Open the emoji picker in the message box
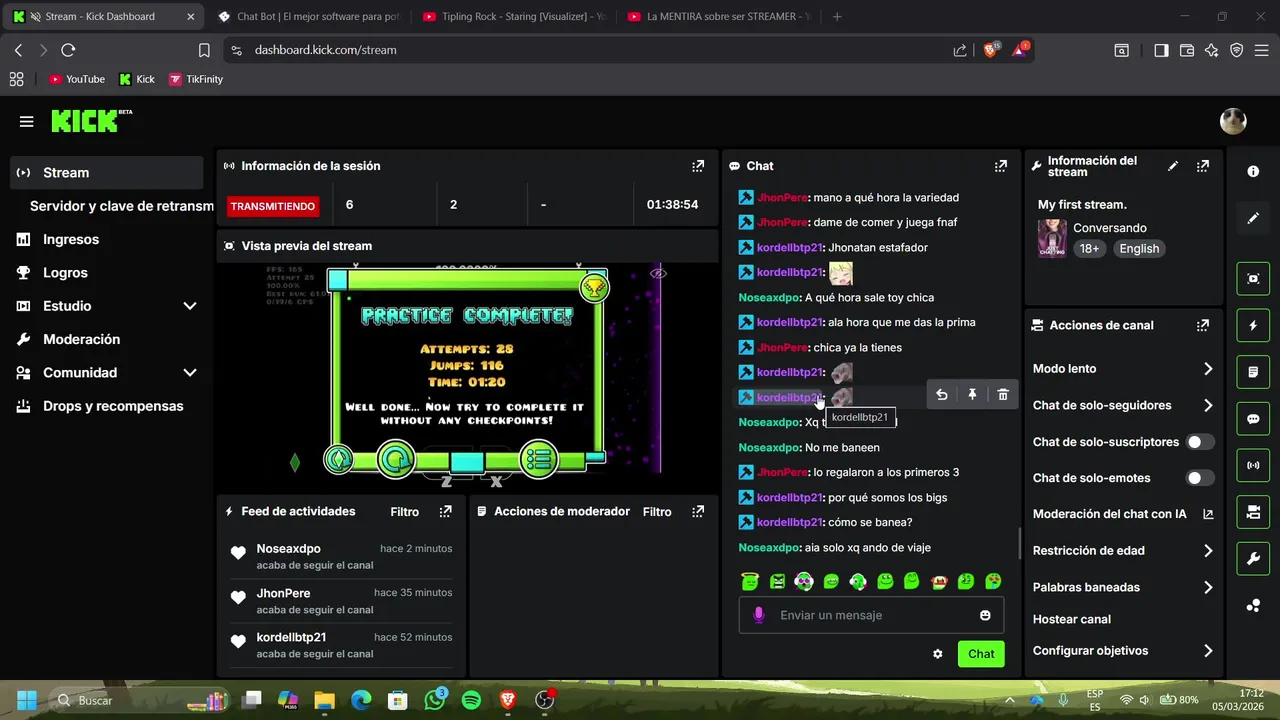 tap(985, 615)
